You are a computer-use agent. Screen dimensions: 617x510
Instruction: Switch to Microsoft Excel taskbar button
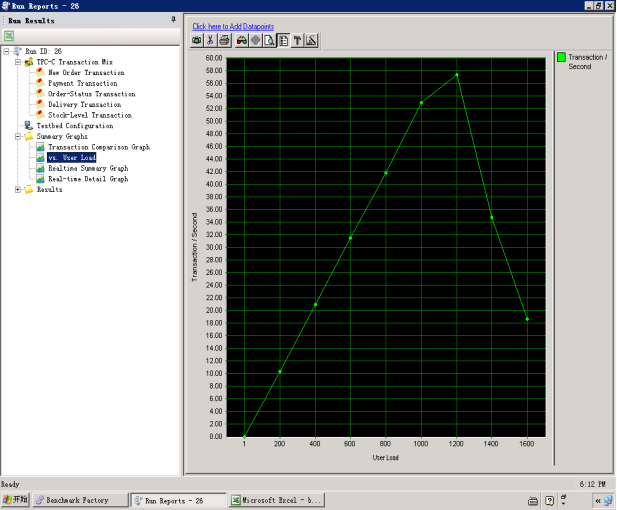[277, 500]
